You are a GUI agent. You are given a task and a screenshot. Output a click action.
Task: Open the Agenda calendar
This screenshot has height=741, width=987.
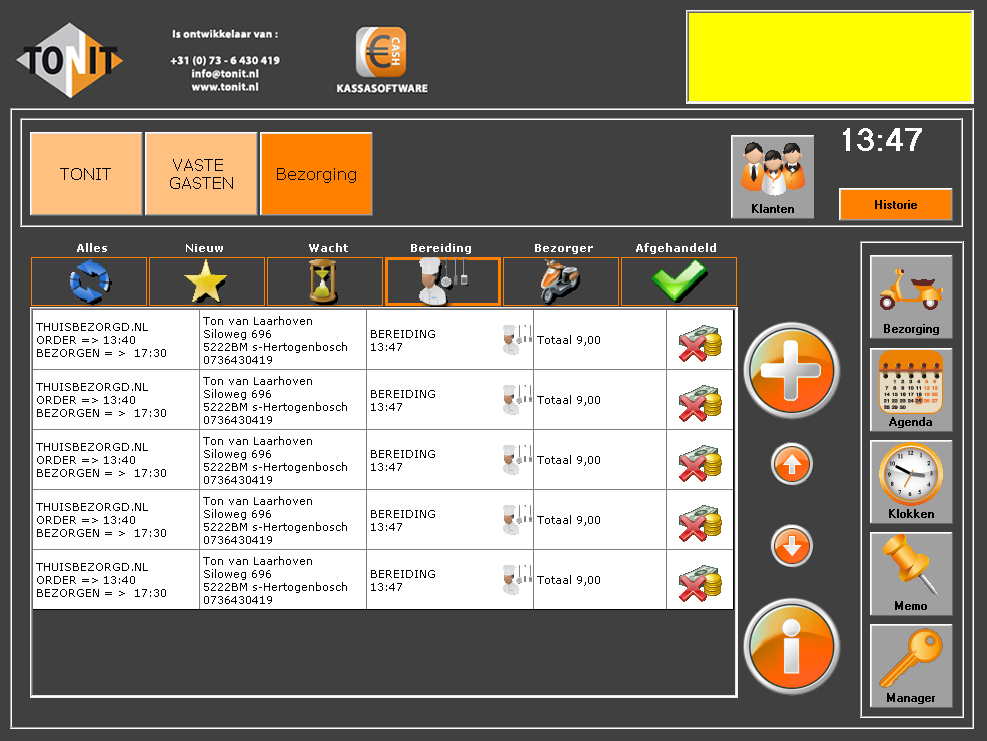pos(910,389)
